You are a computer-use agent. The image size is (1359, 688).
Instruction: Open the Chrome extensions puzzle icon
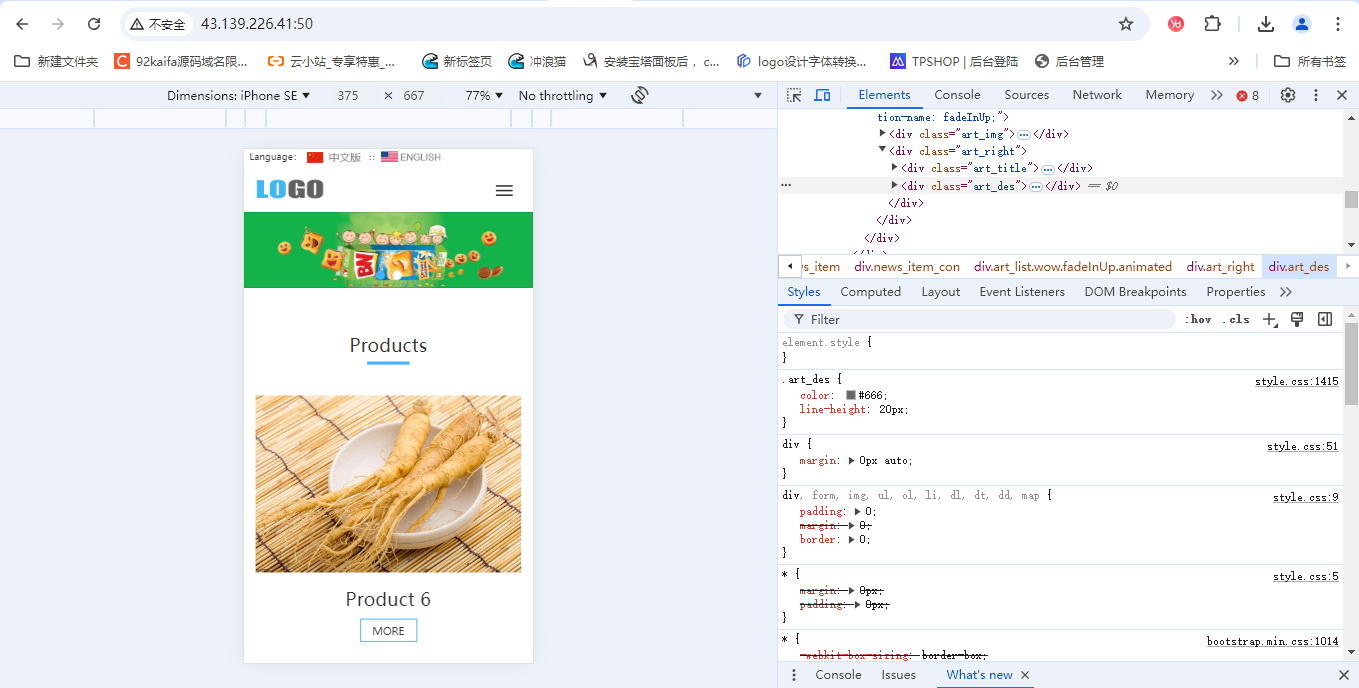tap(1212, 24)
